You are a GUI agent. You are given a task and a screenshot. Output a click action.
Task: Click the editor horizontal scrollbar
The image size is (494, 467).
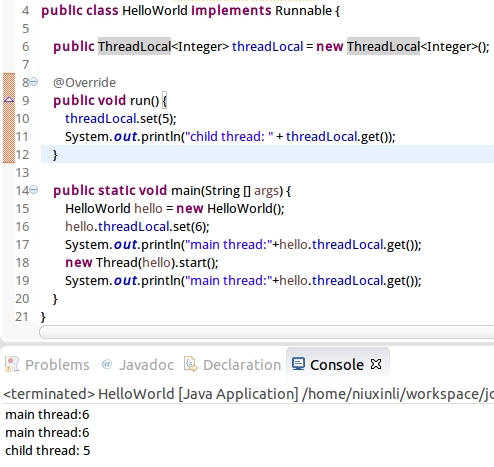coord(266,332)
